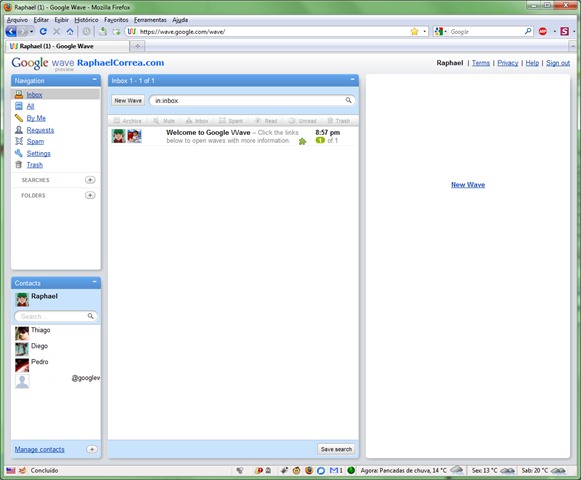Screen dimensions: 581x480
Task: Open the Welcome to Google Wave message
Action: click(233, 136)
